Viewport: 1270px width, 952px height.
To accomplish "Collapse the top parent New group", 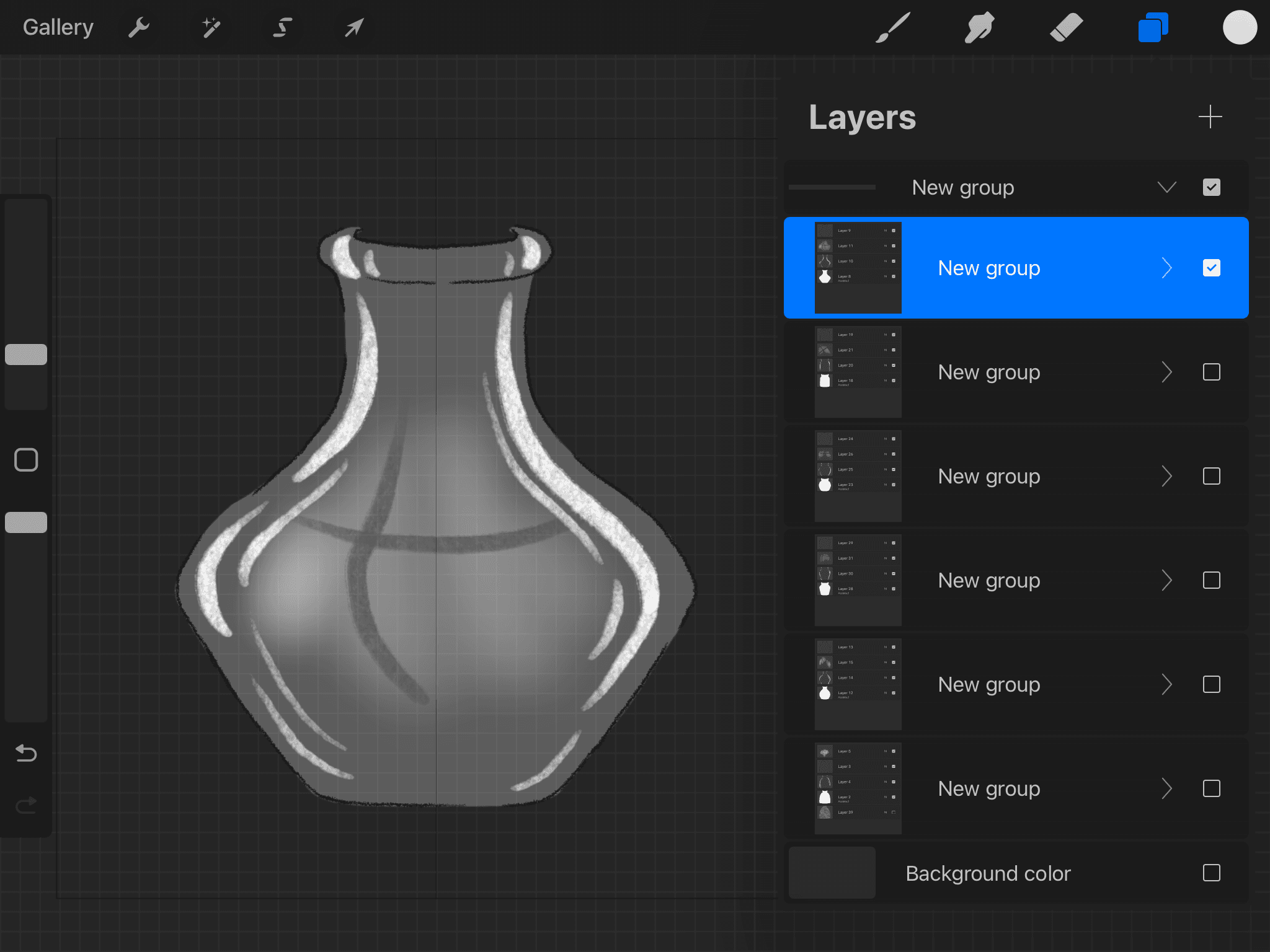I will [1166, 187].
